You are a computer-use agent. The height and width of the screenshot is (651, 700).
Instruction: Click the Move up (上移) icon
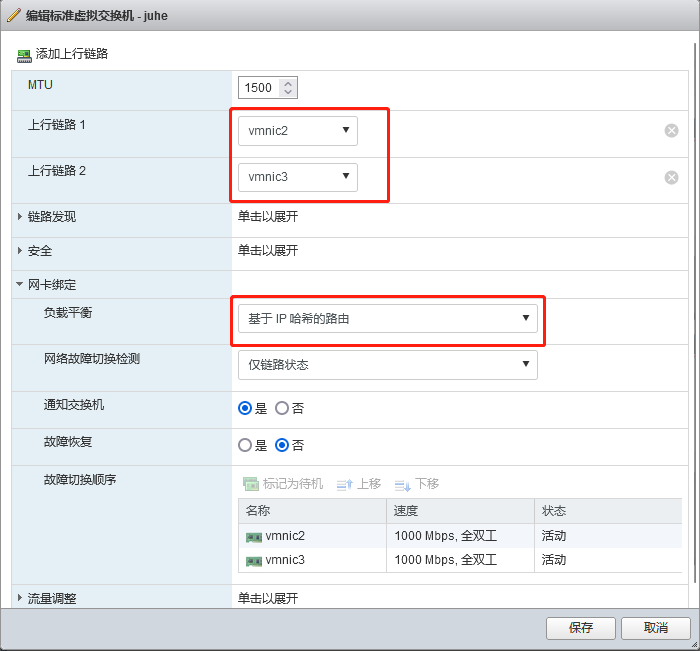point(344,484)
